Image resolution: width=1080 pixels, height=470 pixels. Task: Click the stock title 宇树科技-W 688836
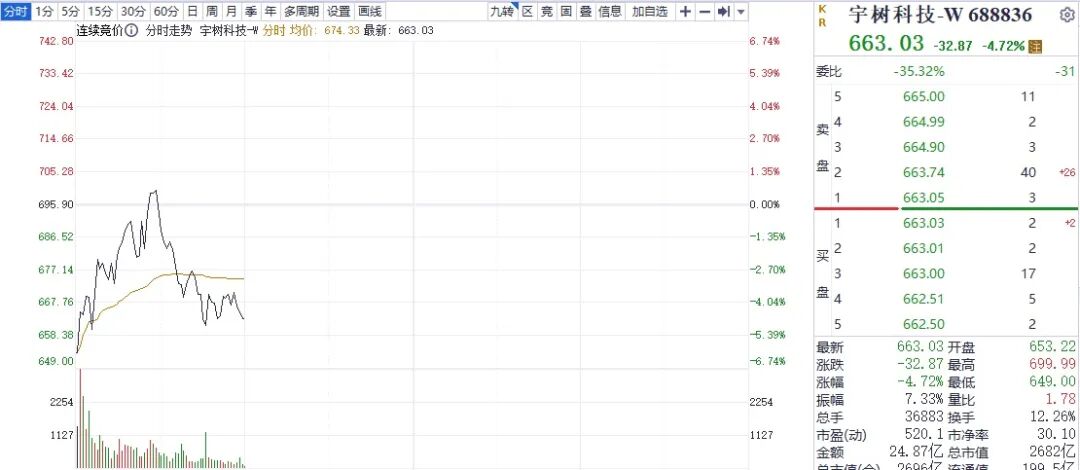pyautogui.click(x=939, y=15)
